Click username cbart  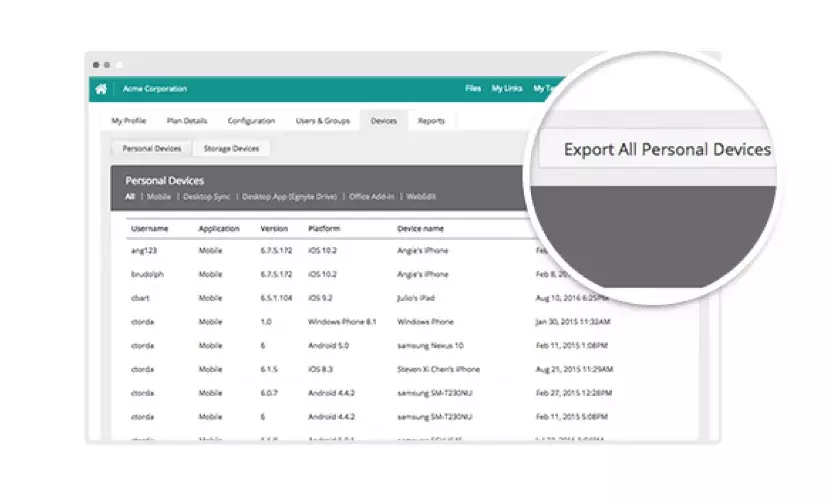140,298
